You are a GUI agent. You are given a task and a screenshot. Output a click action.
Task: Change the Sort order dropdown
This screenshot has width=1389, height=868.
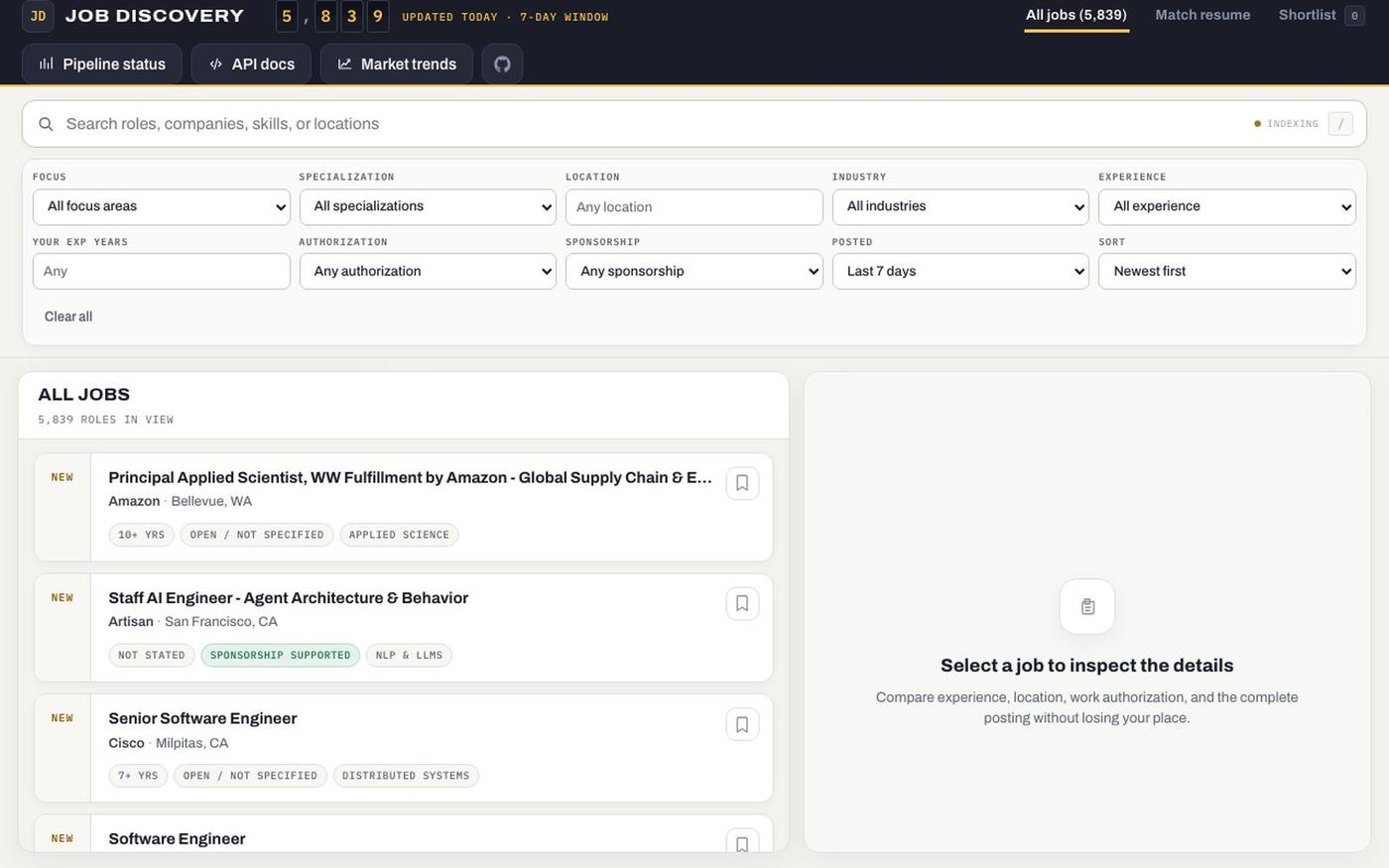pos(1227,271)
